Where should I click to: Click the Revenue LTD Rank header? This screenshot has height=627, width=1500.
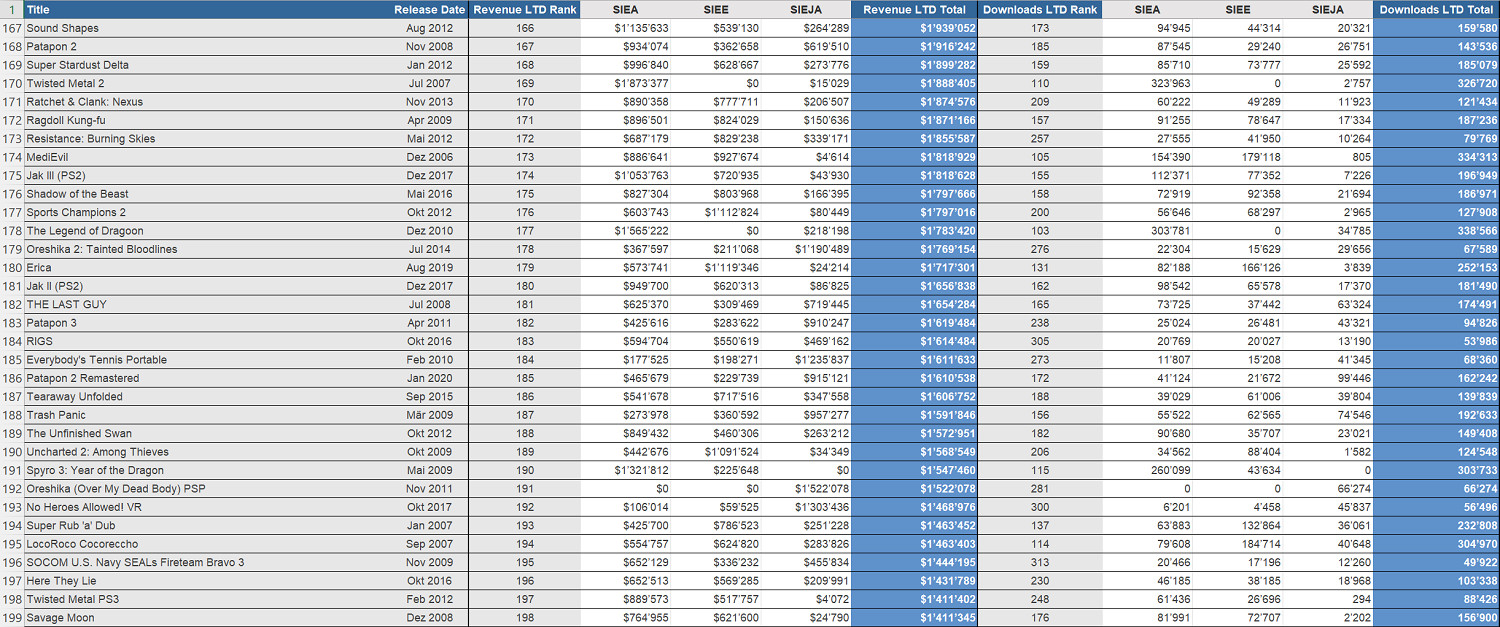coord(525,9)
